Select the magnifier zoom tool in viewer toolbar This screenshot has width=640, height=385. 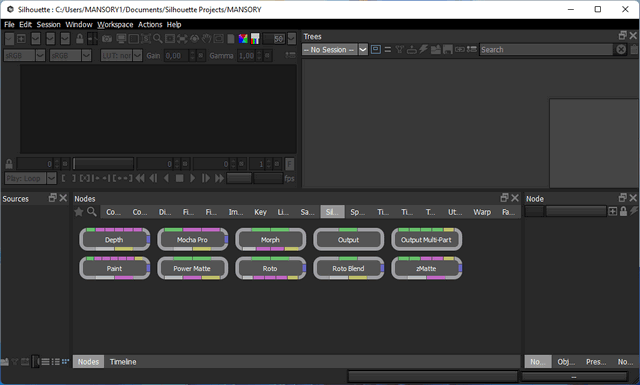point(158,39)
